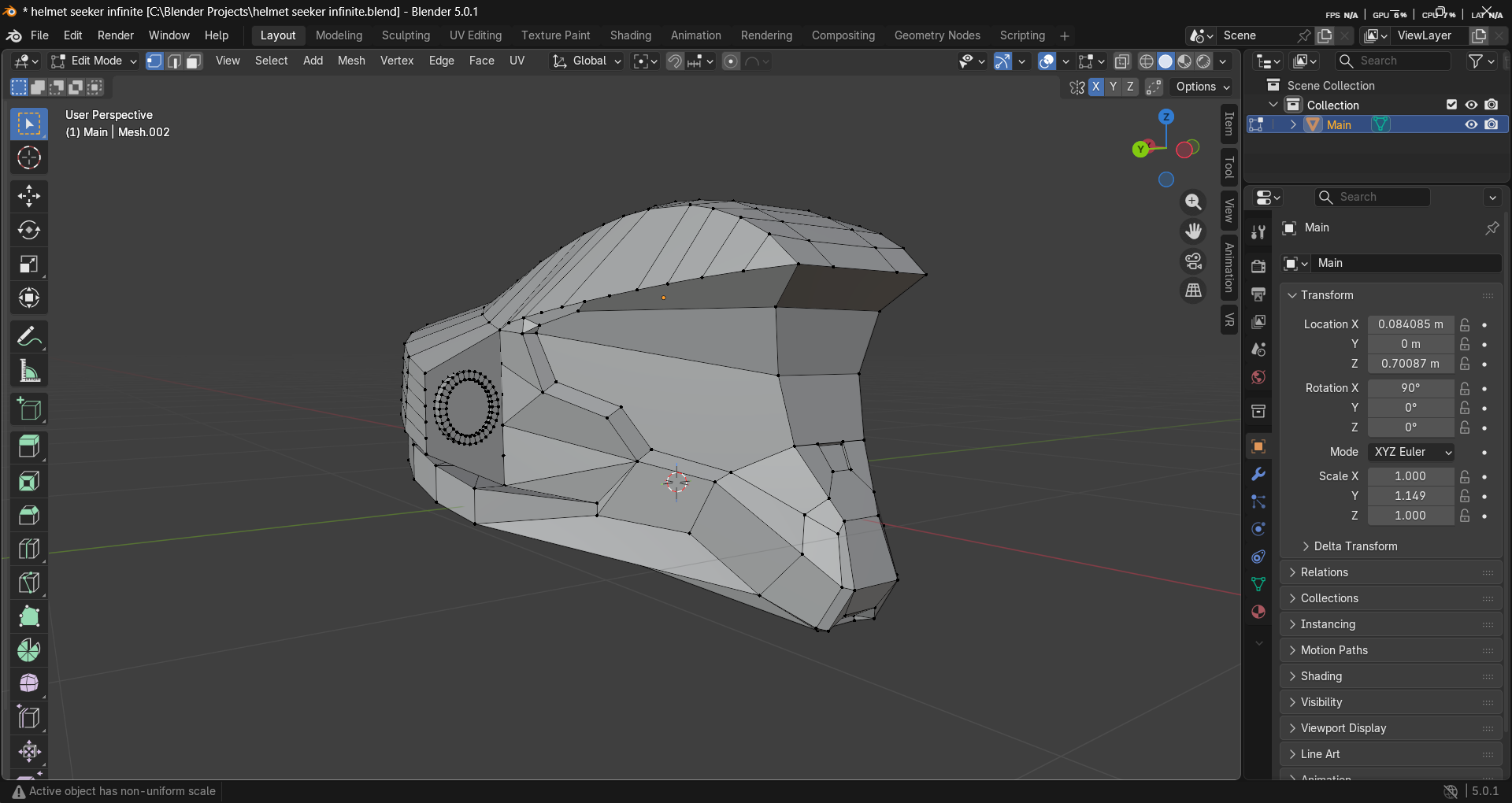Expand the Delta Transform section

coord(1355,546)
